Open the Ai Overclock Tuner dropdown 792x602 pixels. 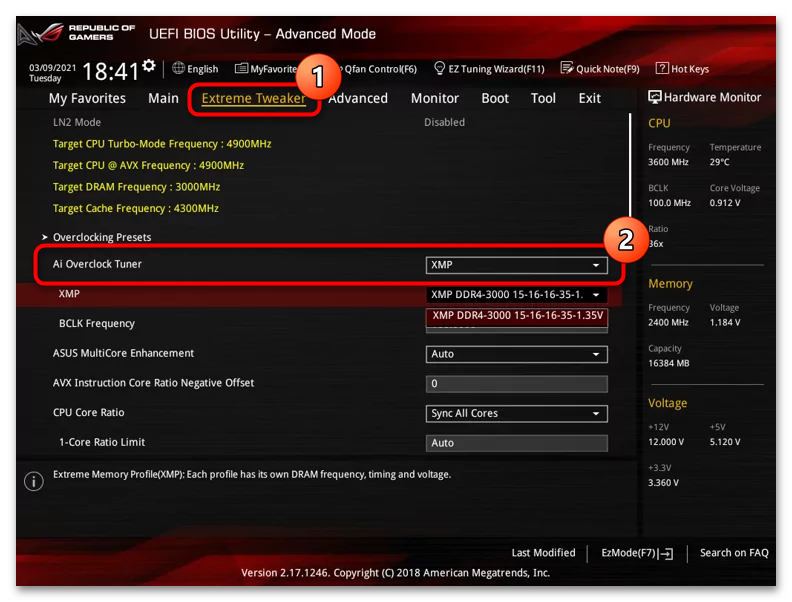[x=516, y=265]
